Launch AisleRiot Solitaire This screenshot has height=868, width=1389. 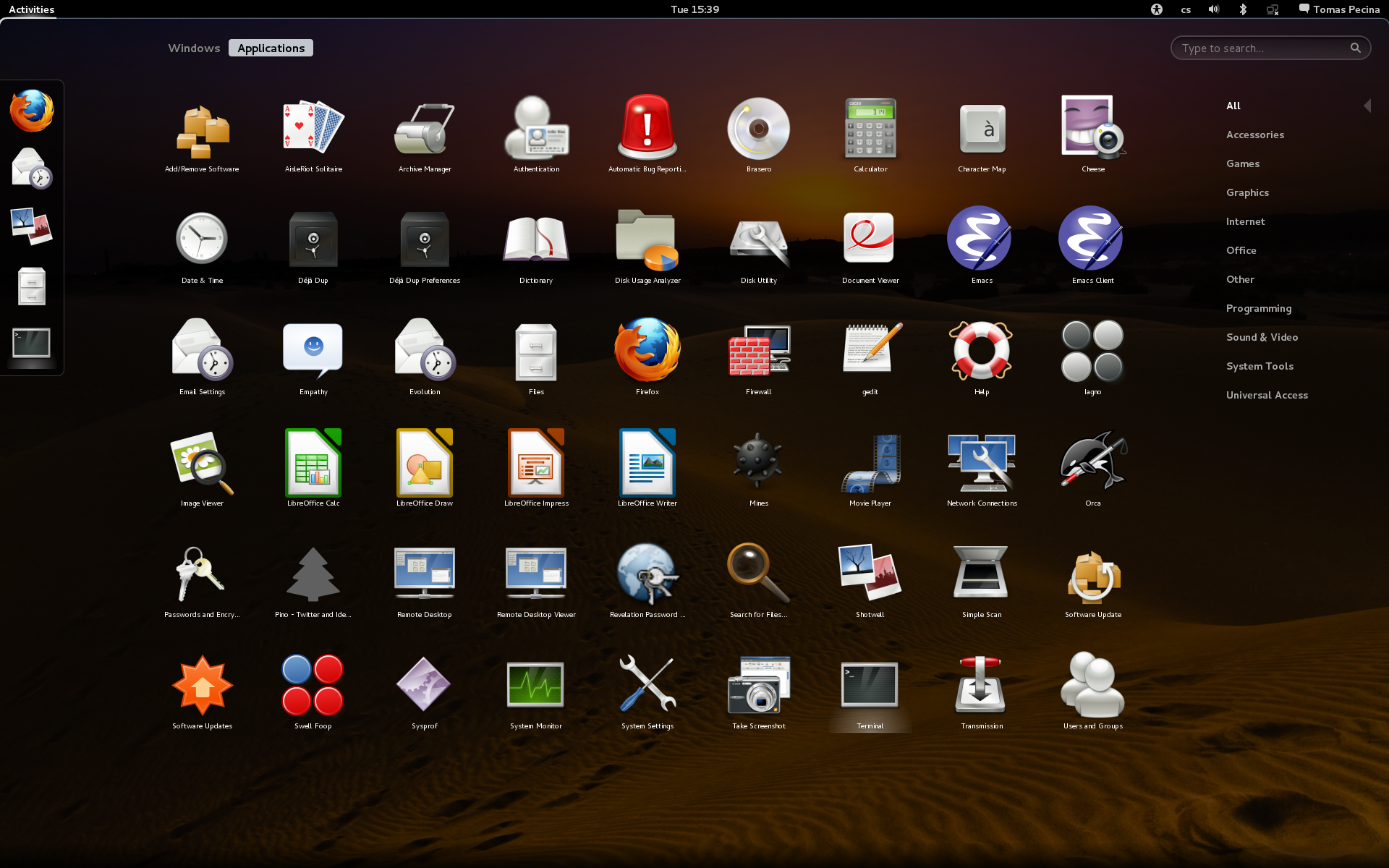(313, 135)
